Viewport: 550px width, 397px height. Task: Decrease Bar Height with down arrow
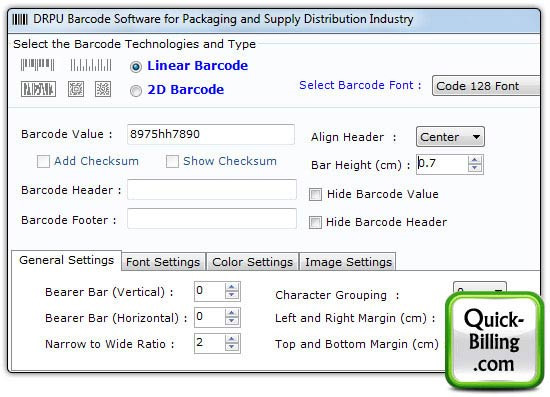point(475,168)
